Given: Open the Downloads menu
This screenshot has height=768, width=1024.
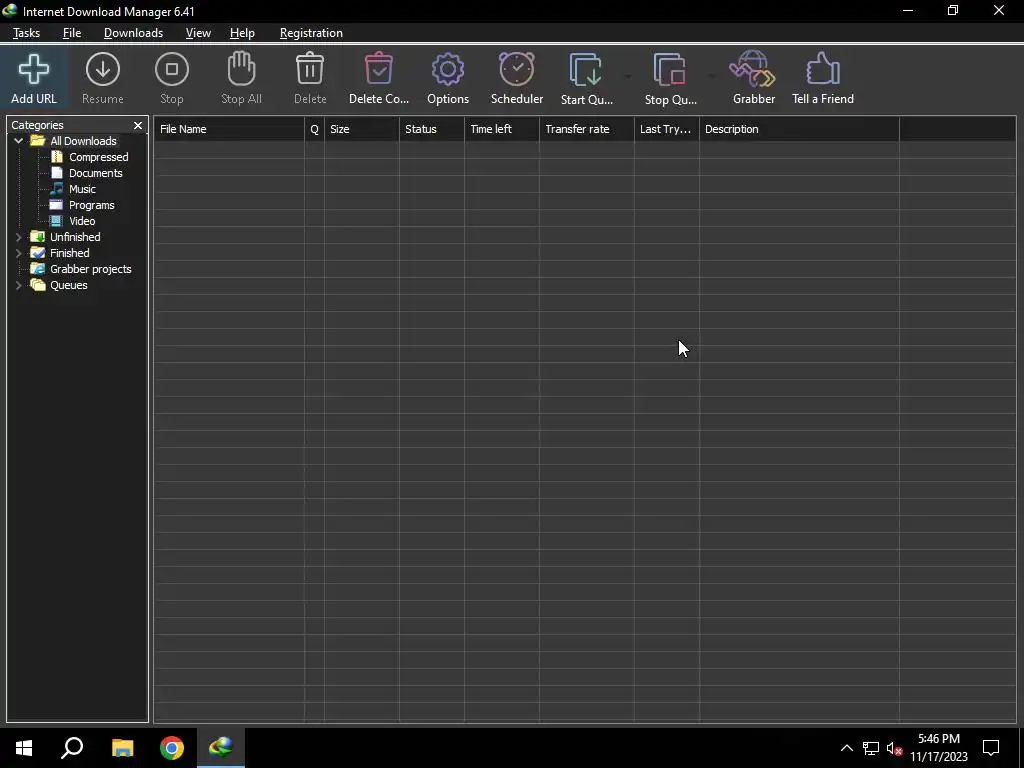Looking at the screenshot, I should (133, 33).
